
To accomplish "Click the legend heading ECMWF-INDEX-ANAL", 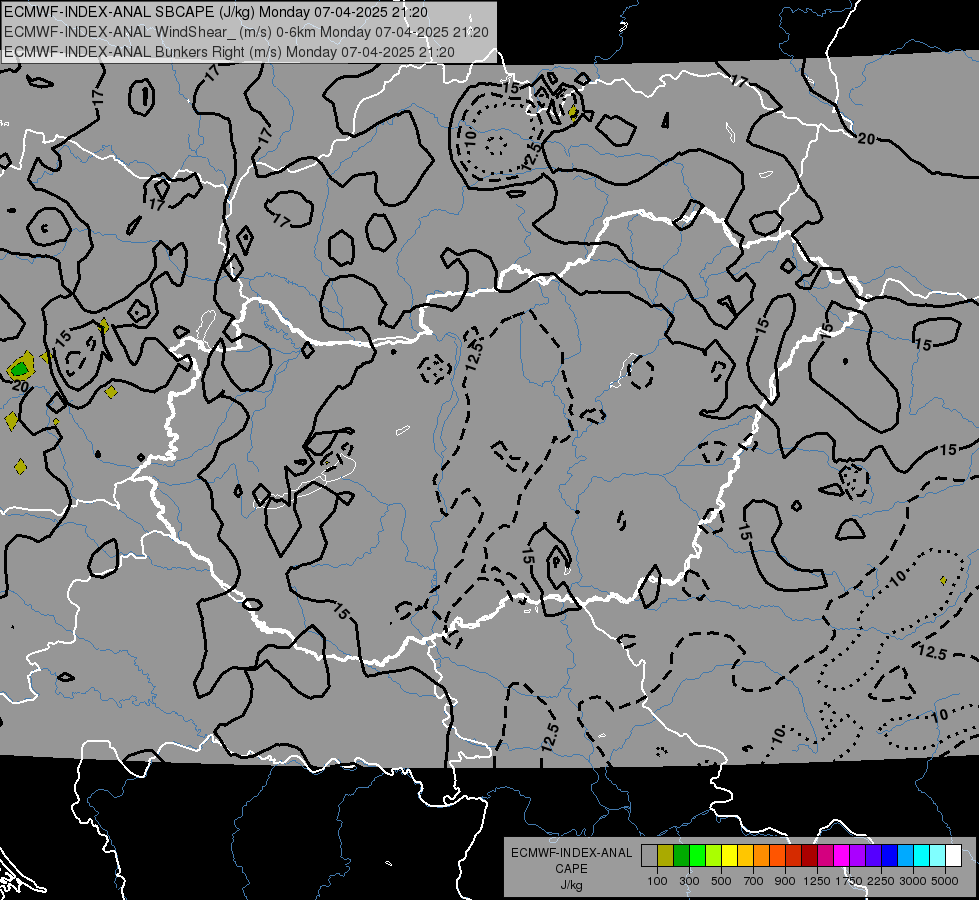I will [571, 853].
